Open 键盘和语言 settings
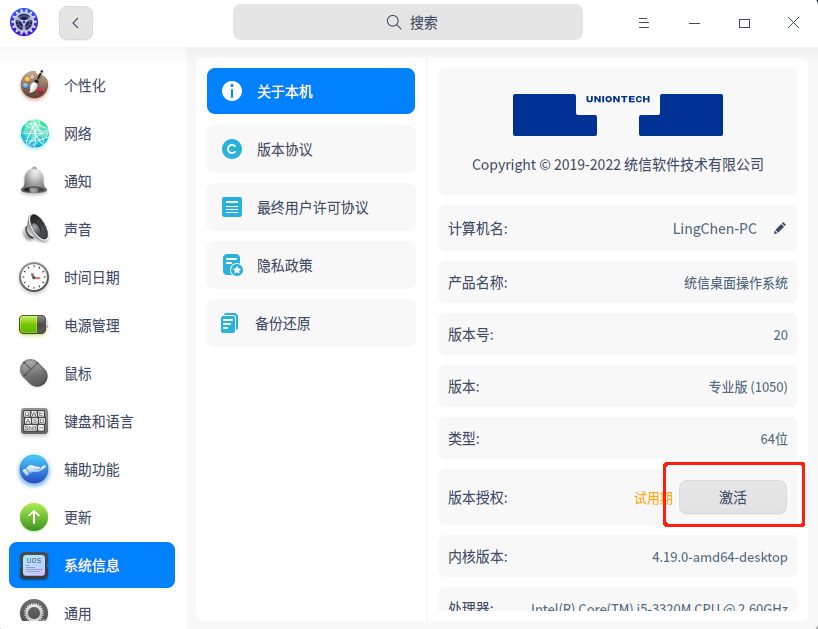Viewport: 818px width, 629px height. click(92, 421)
